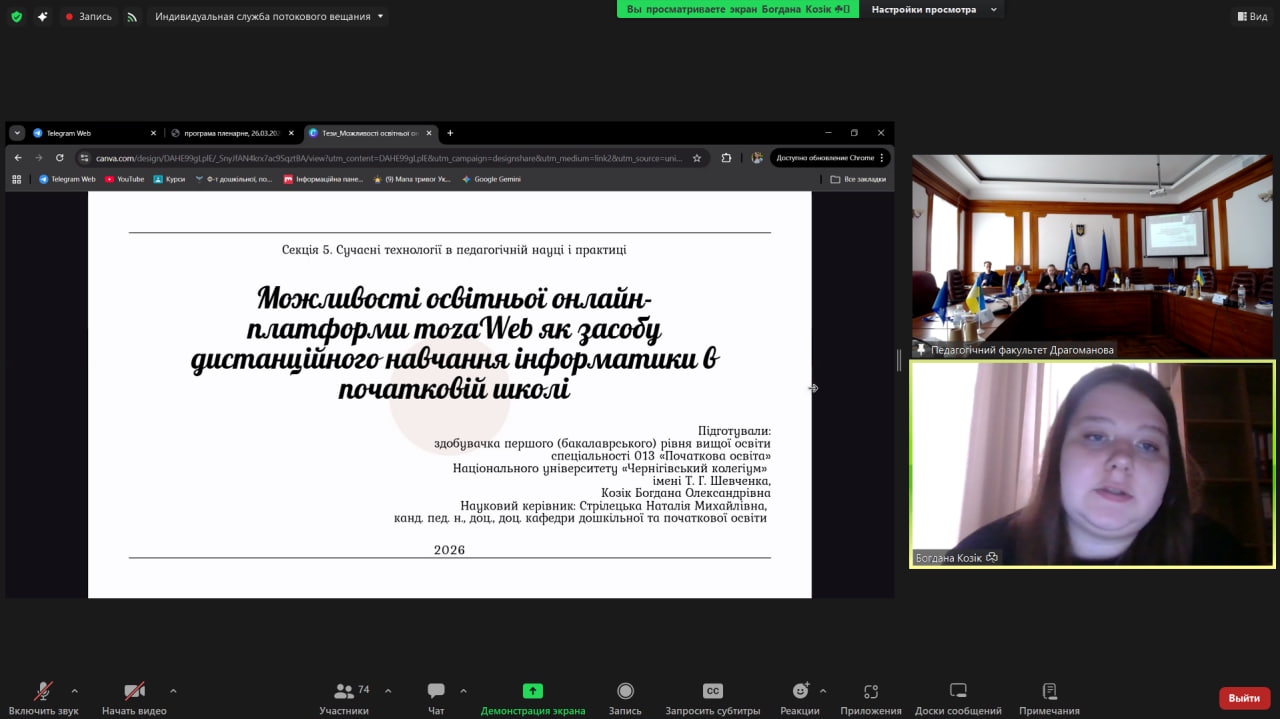The width and height of the screenshot is (1280, 719).
Task: Open the Реакции reactions menu
Action: 800,691
